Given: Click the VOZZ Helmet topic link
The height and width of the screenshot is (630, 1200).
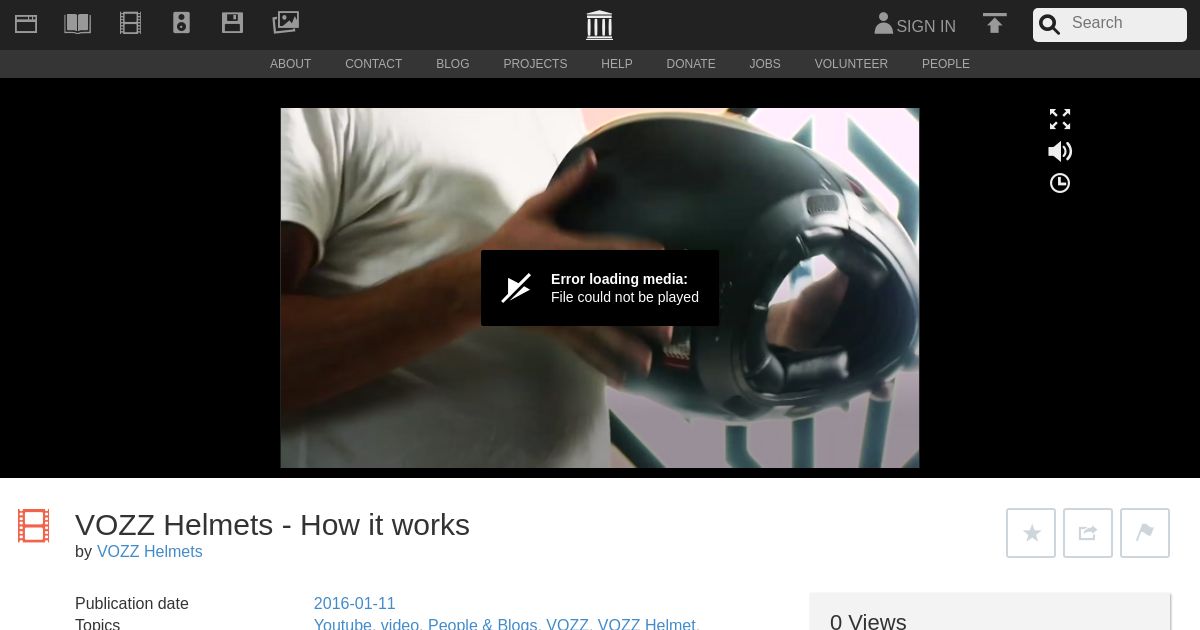Looking at the screenshot, I should [x=646, y=625].
